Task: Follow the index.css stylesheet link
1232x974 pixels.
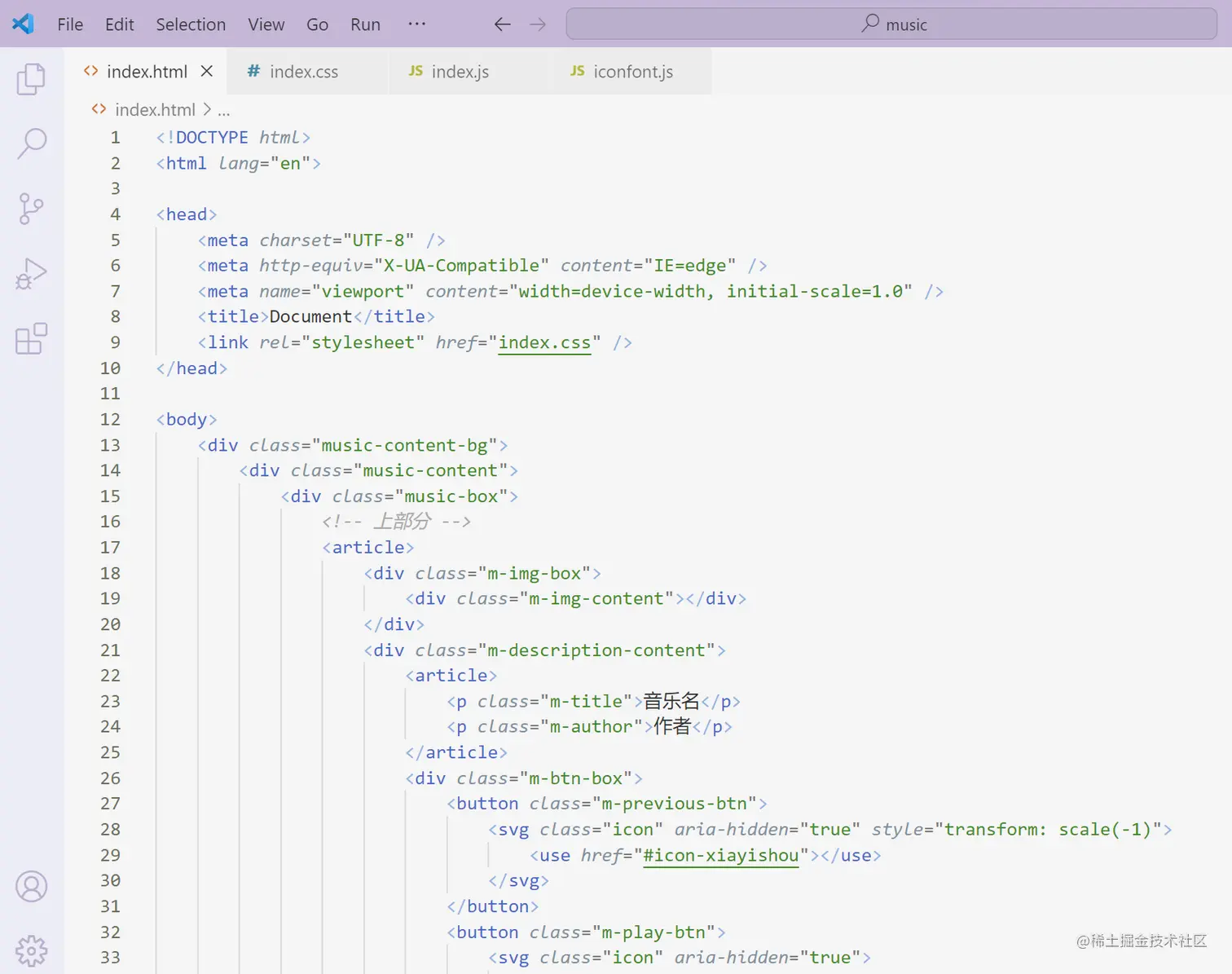Action: pos(544,342)
